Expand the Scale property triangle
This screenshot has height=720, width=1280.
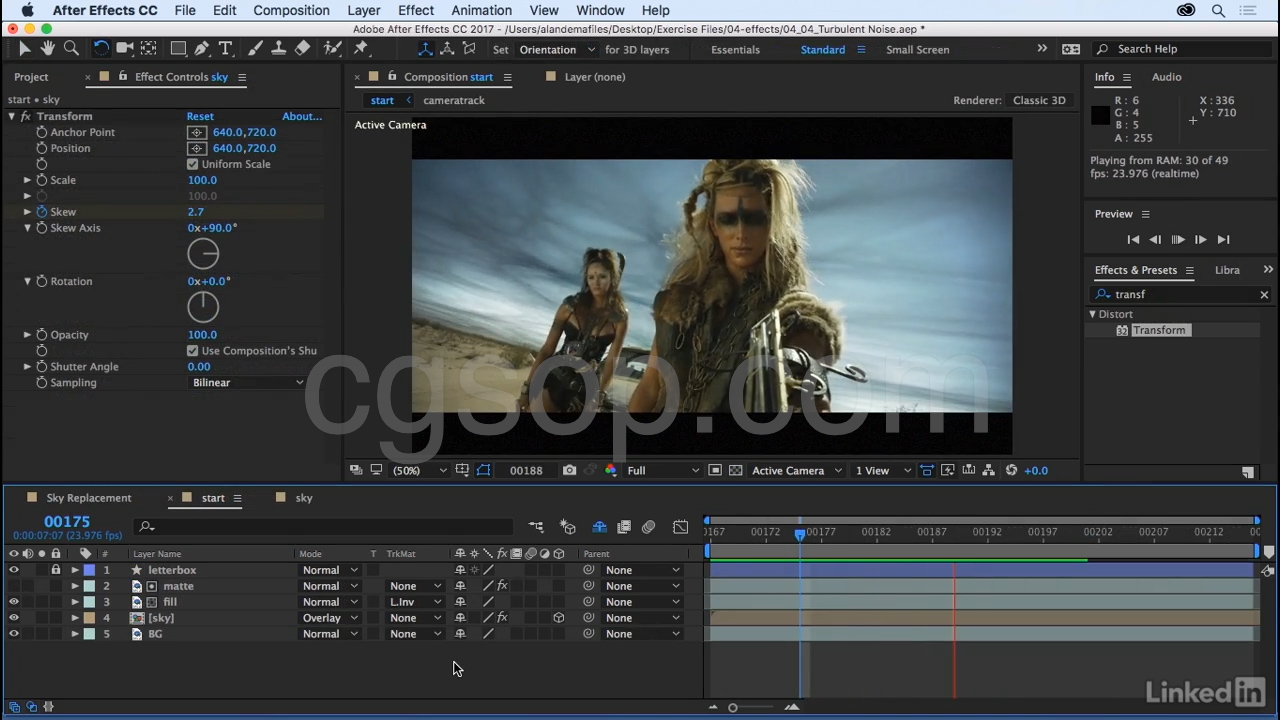coord(27,180)
